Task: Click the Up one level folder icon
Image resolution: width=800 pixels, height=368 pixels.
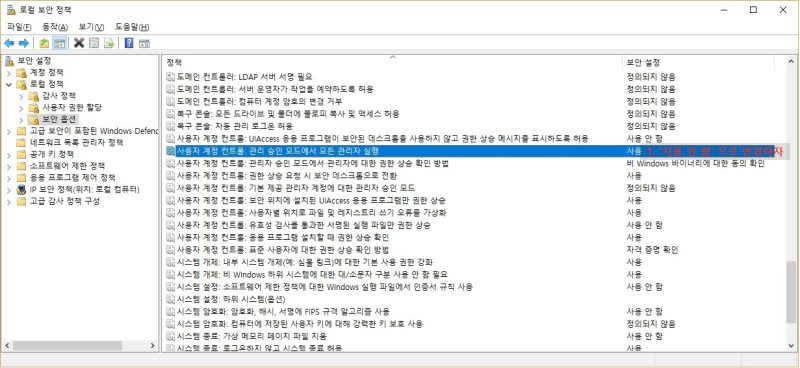Action: click(x=44, y=43)
